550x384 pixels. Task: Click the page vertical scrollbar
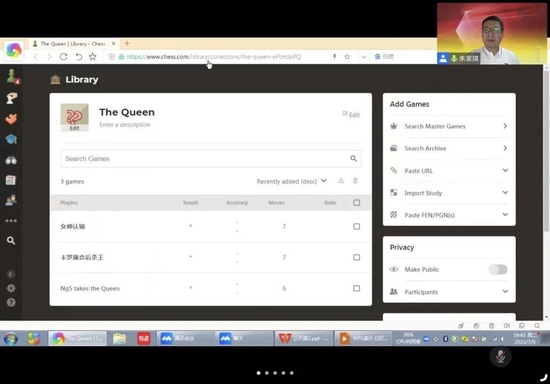(x=546, y=151)
